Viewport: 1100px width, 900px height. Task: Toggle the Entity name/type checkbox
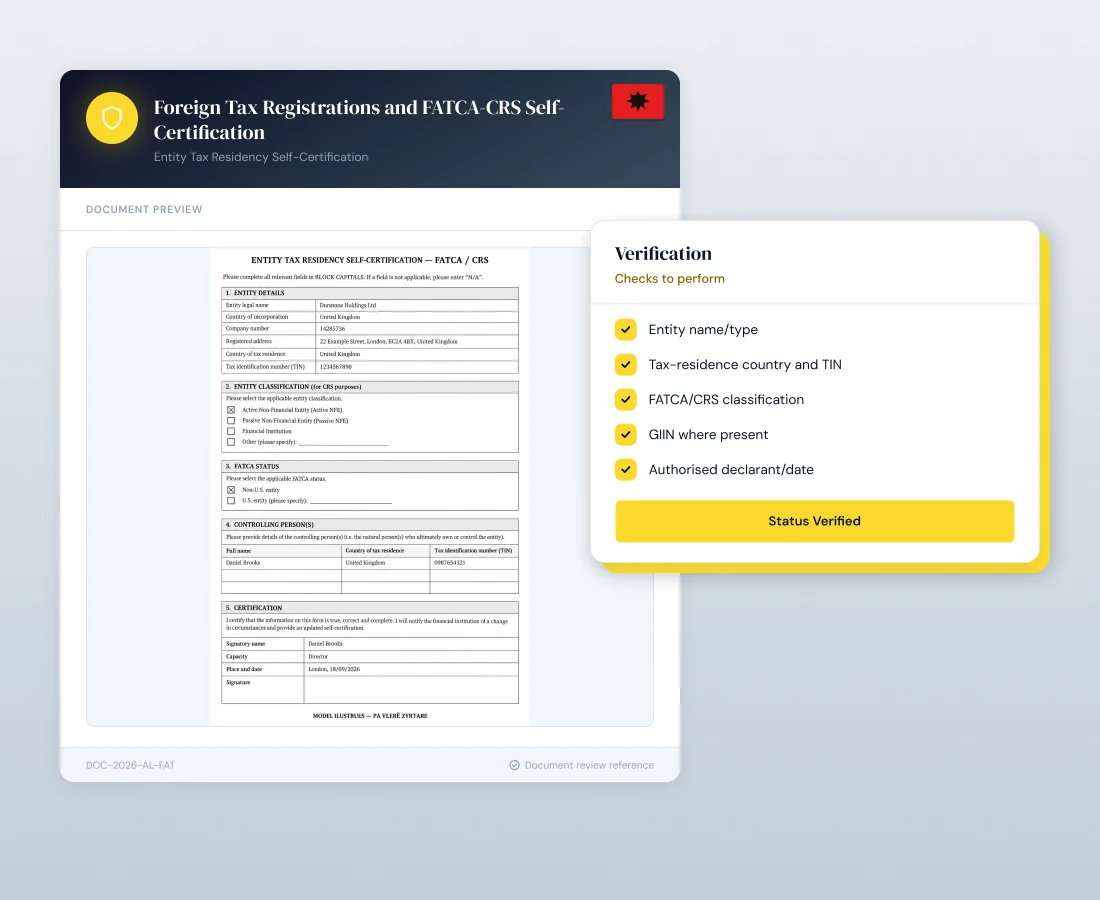(626, 329)
